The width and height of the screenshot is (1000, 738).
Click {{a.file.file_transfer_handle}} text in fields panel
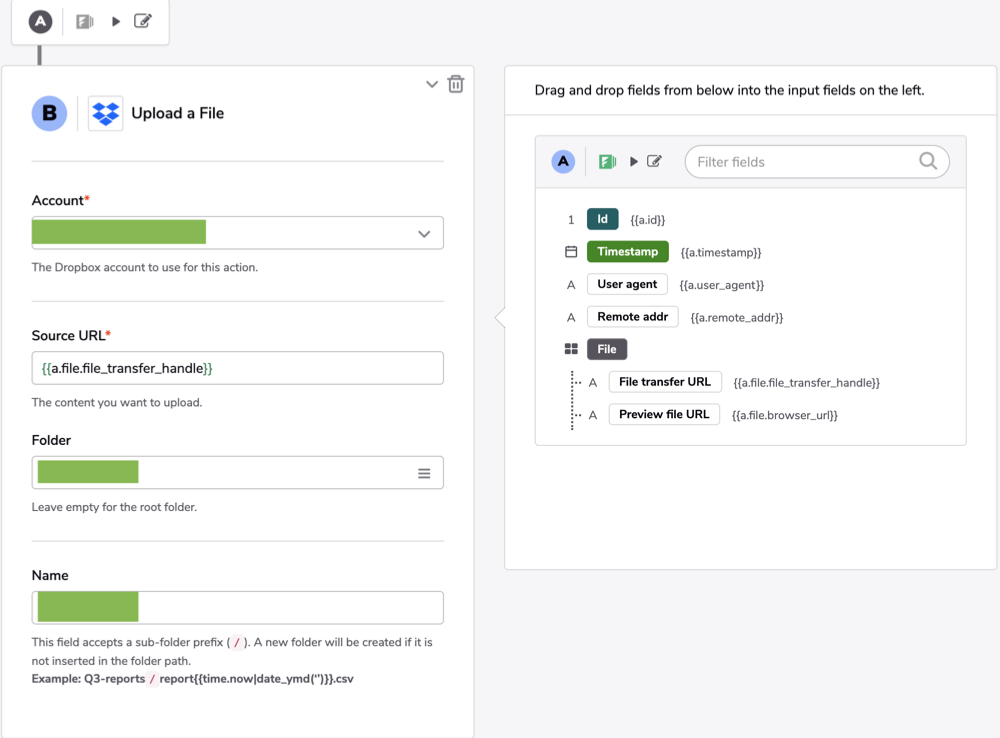(806, 383)
